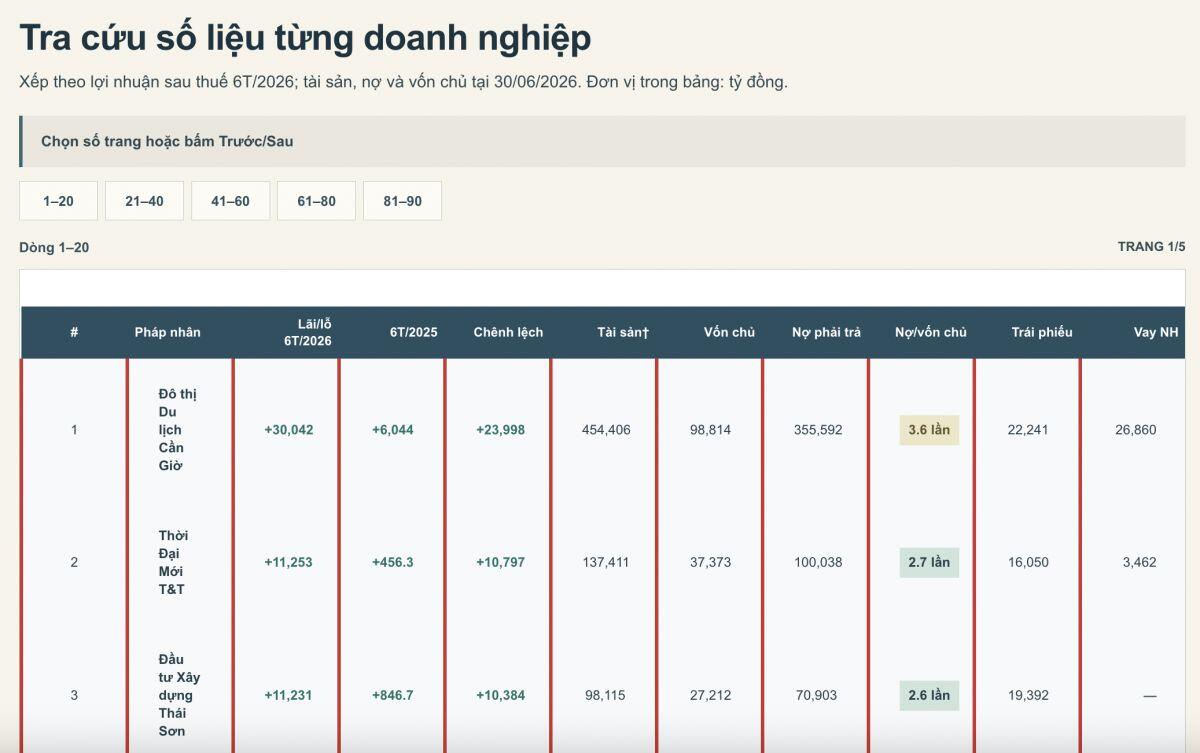This screenshot has width=1200, height=753.
Task: Click profit value +11,253
Action: (x=289, y=562)
